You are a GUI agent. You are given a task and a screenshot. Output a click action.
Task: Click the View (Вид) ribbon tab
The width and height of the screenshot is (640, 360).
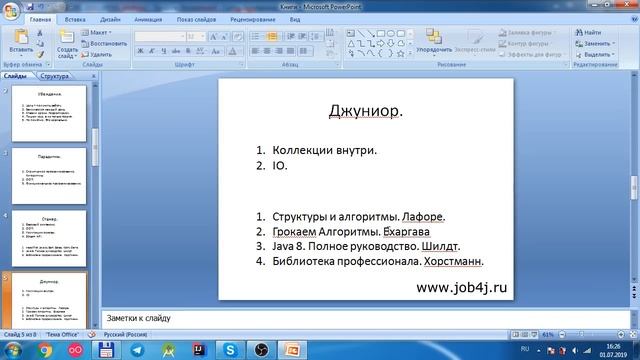[x=295, y=19]
